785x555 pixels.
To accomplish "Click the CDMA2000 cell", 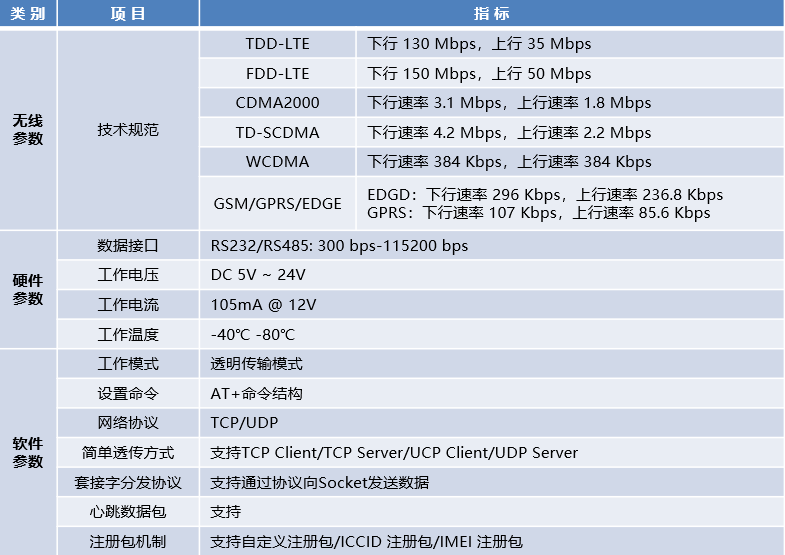I will pyautogui.click(x=277, y=103).
